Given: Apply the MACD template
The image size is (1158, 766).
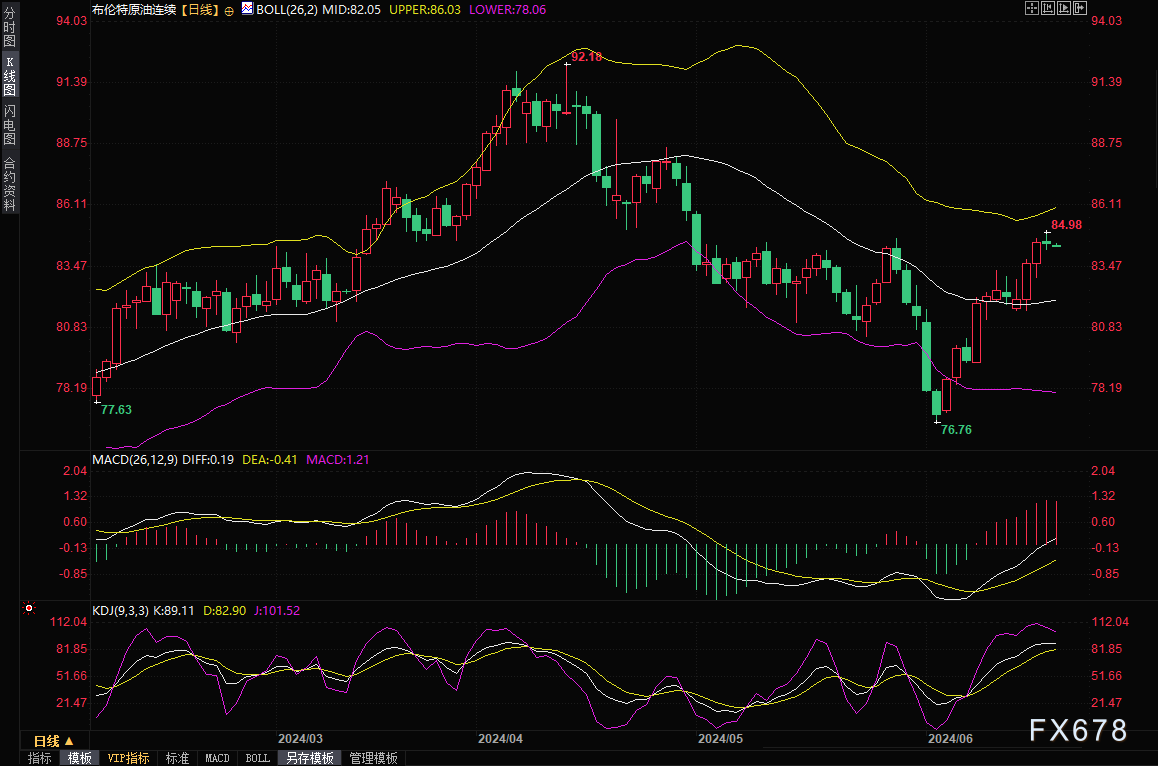Looking at the screenshot, I should tap(217, 758).
